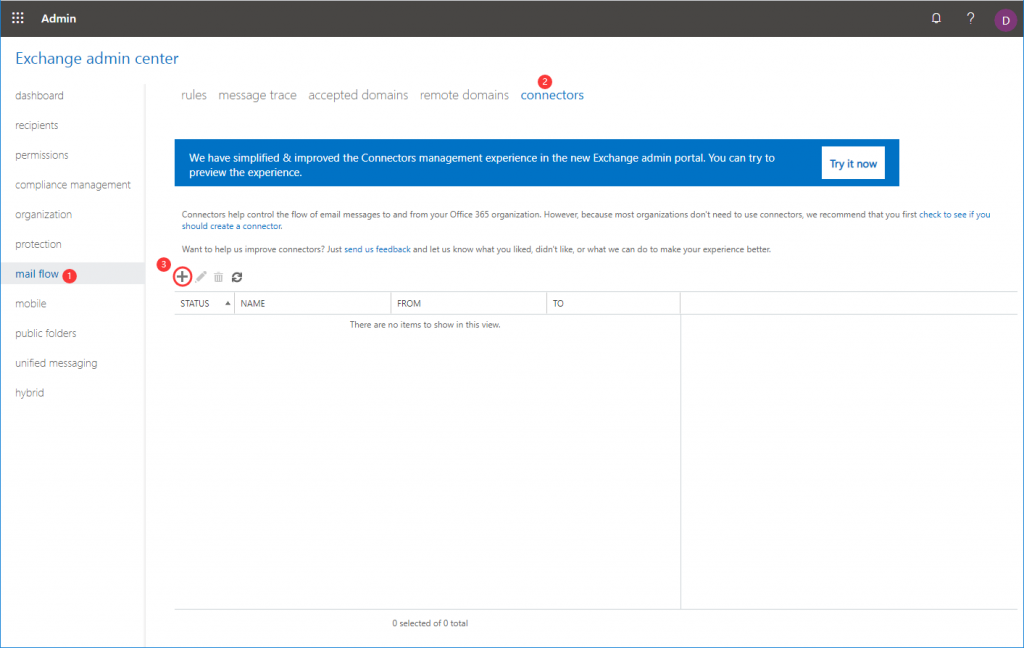Click 'There are no items to show' message

[x=425, y=325]
